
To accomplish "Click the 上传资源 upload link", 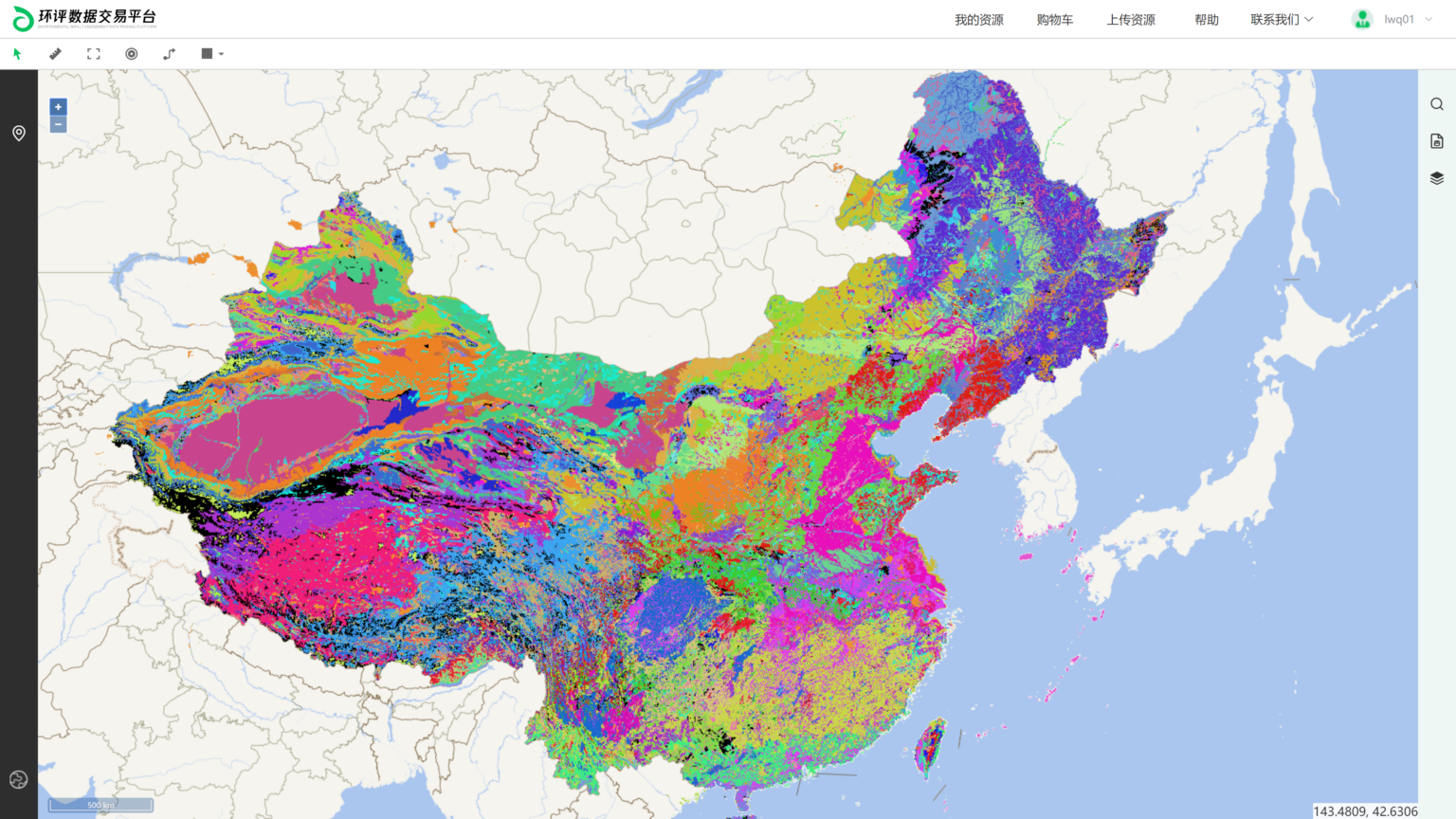I will (x=1131, y=20).
